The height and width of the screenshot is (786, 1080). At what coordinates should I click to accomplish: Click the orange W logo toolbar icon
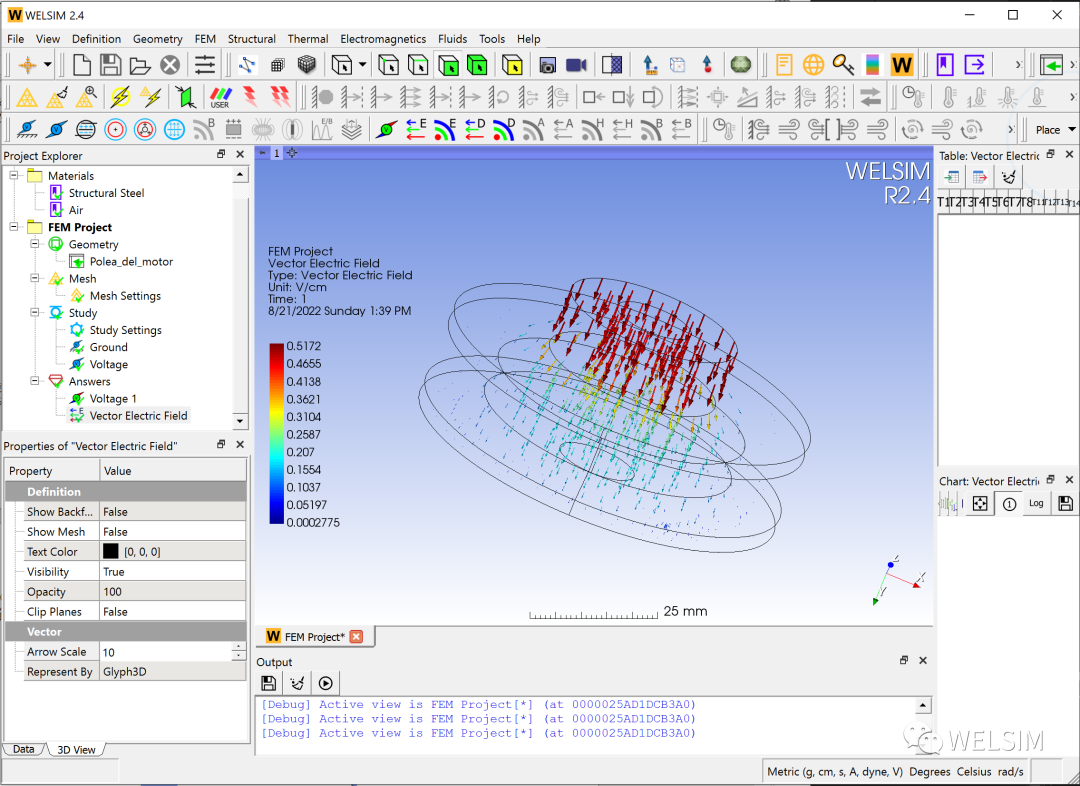[902, 65]
